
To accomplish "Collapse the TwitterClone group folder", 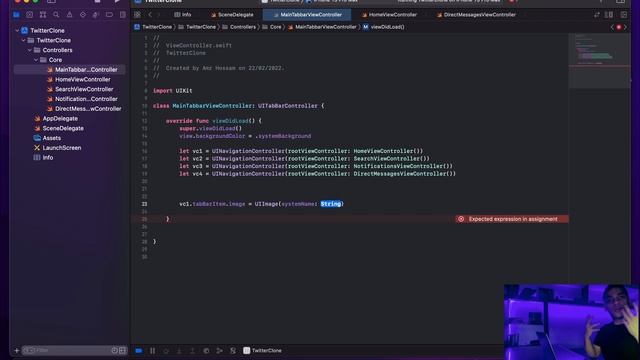I will [24, 40].
